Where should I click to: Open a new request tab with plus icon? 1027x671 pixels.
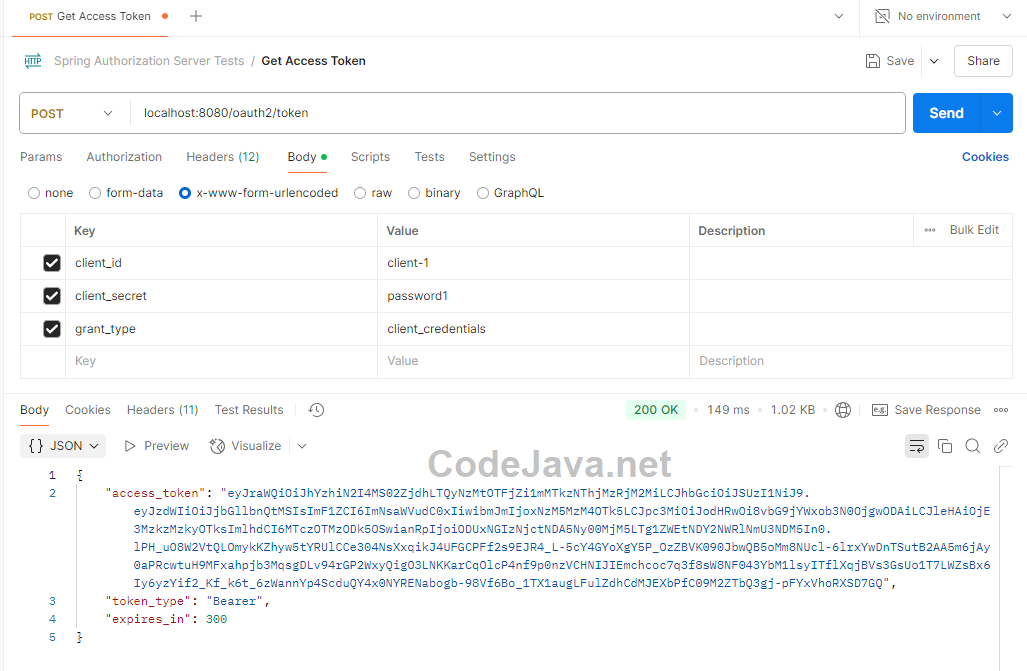[x=195, y=16]
